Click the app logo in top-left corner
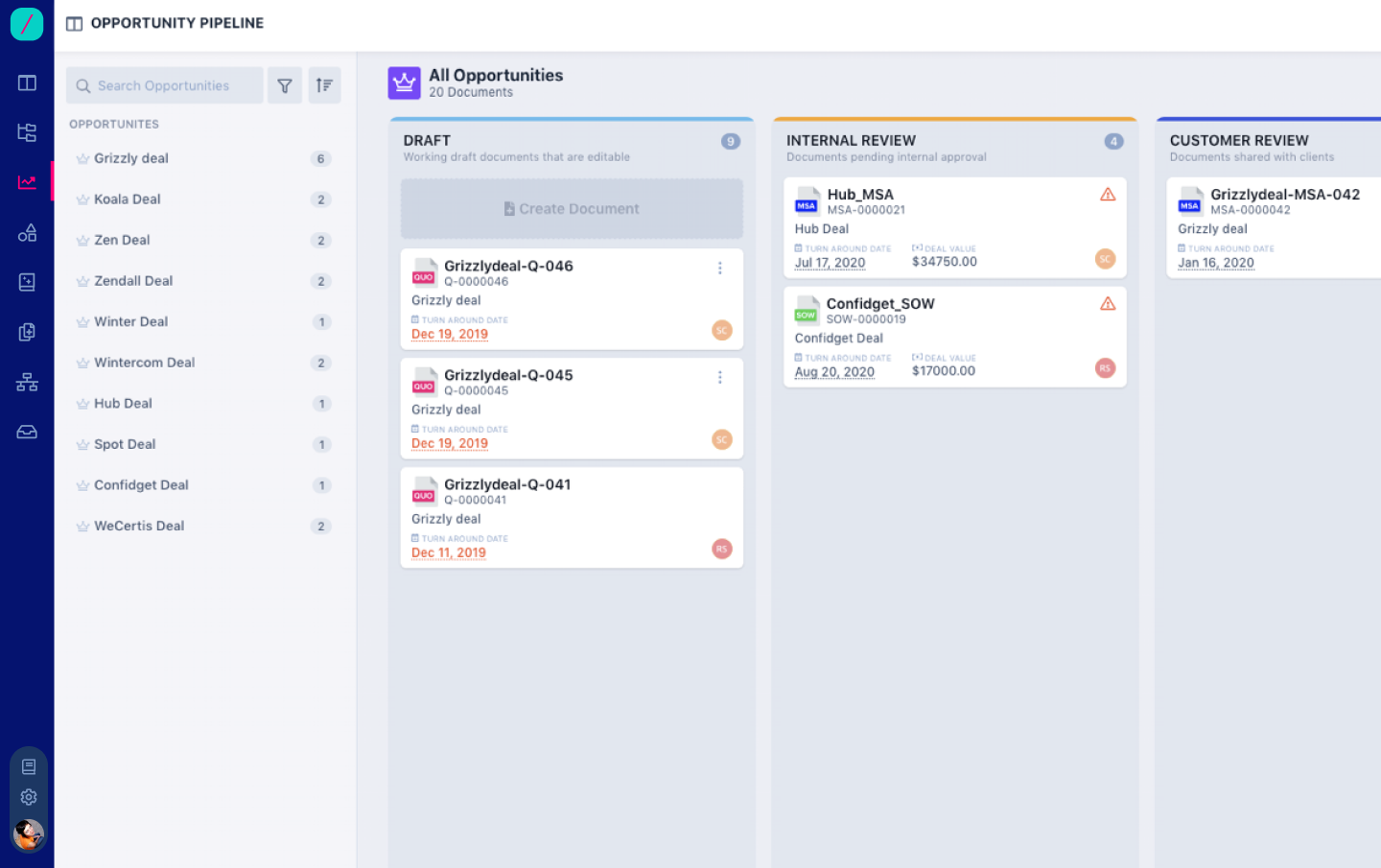The width and height of the screenshot is (1381, 868). [x=27, y=24]
